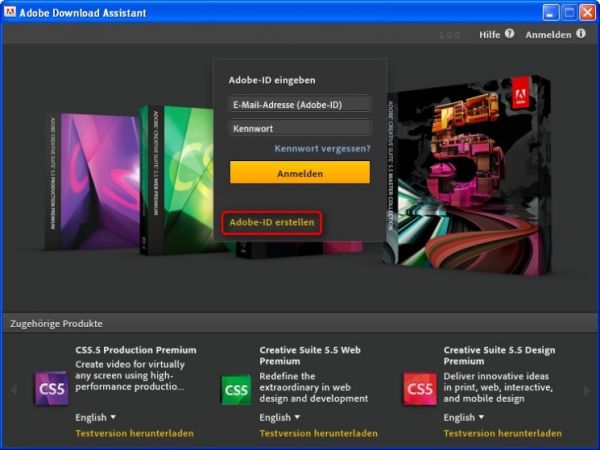Click the Adobe-ID eingeben heading
The width and height of the screenshot is (600, 450).
click(x=272, y=80)
